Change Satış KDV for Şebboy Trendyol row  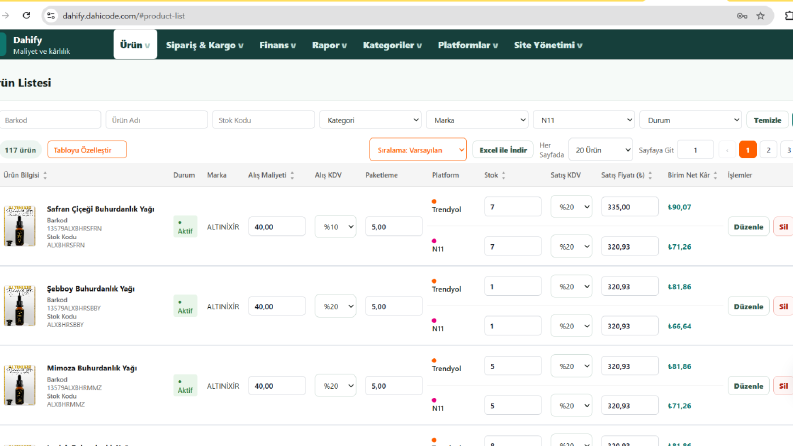pyautogui.click(x=571, y=286)
